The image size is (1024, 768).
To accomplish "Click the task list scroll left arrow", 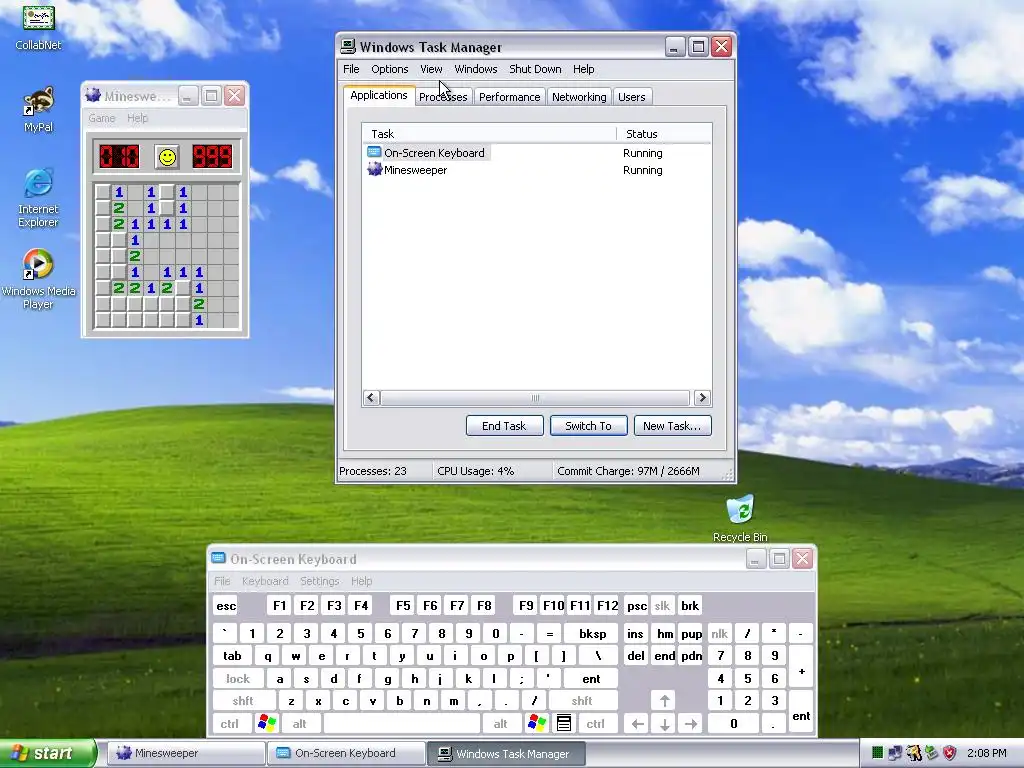I will click(x=372, y=398).
